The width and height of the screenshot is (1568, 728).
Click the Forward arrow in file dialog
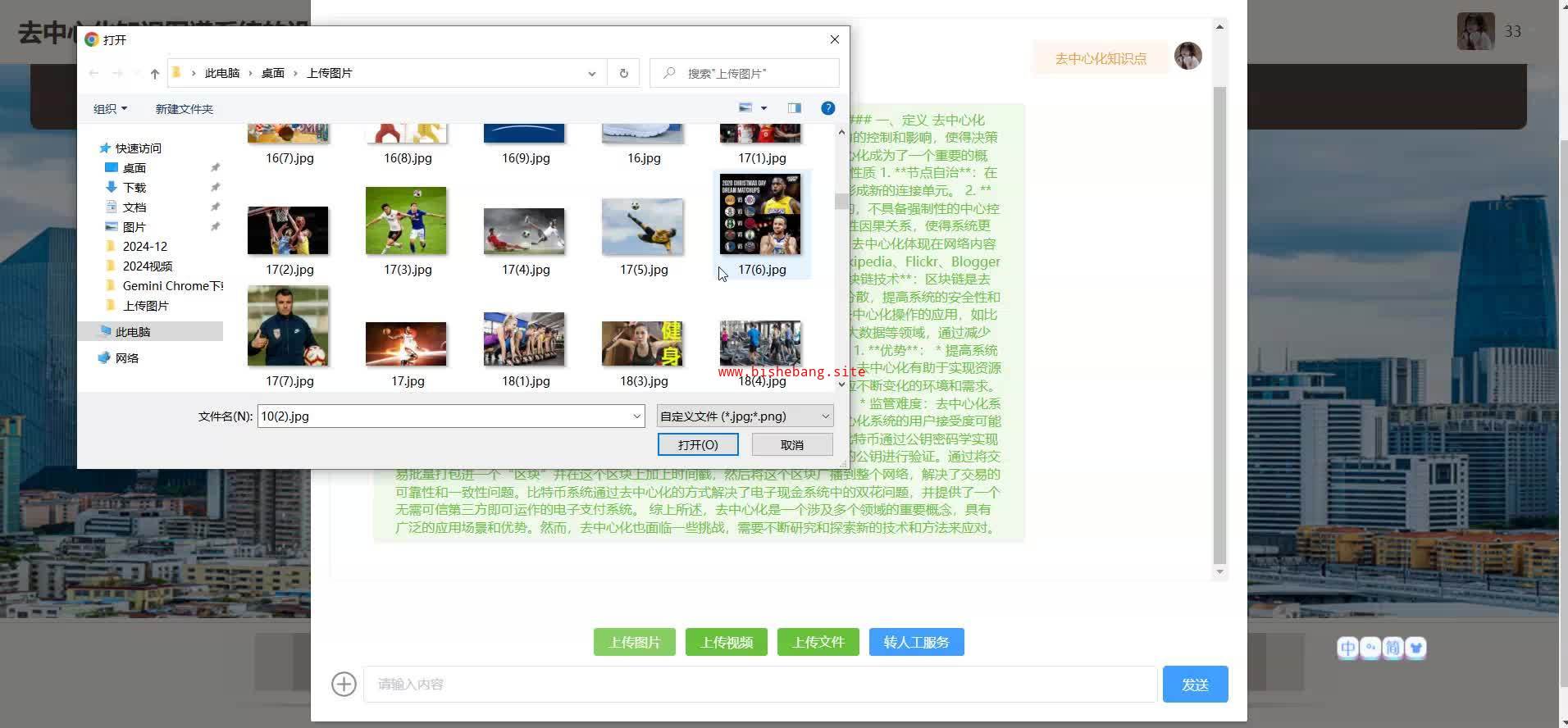coord(117,73)
